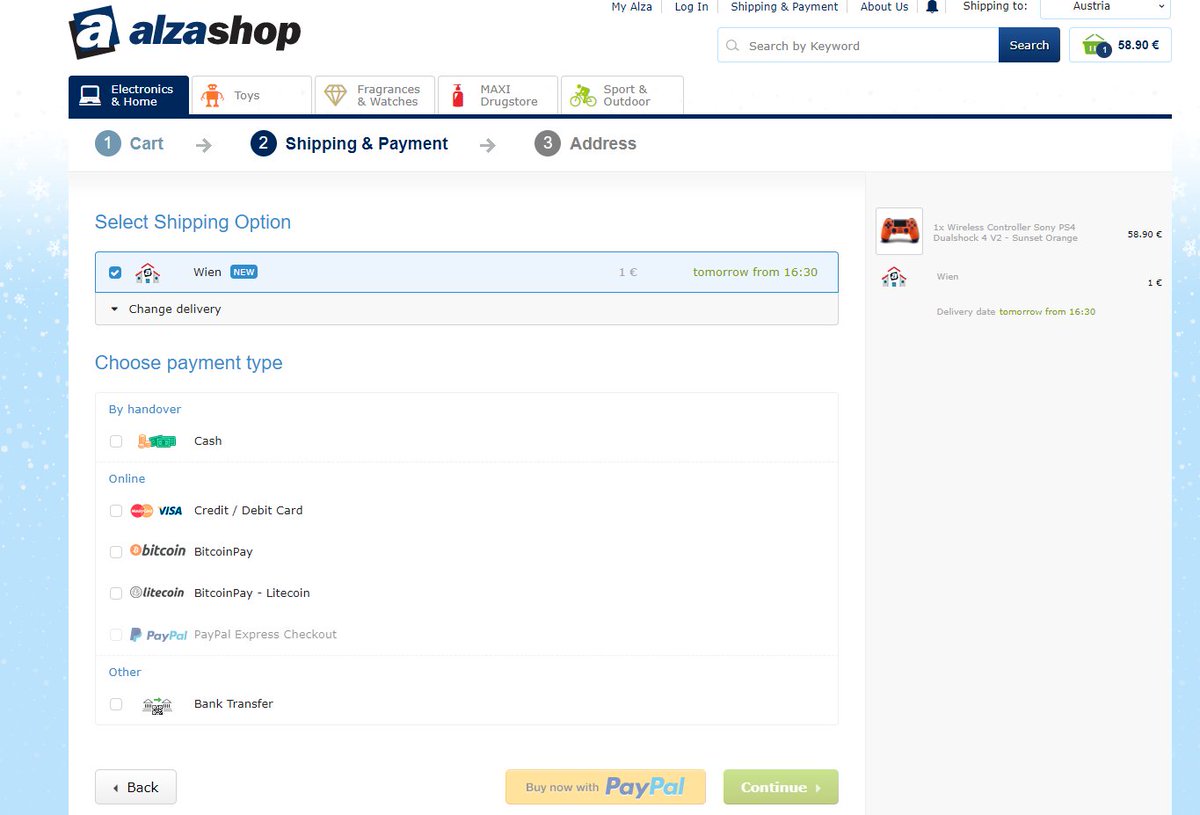Image resolution: width=1200 pixels, height=815 pixels.
Task: Go to the Cart step
Action: 146,144
